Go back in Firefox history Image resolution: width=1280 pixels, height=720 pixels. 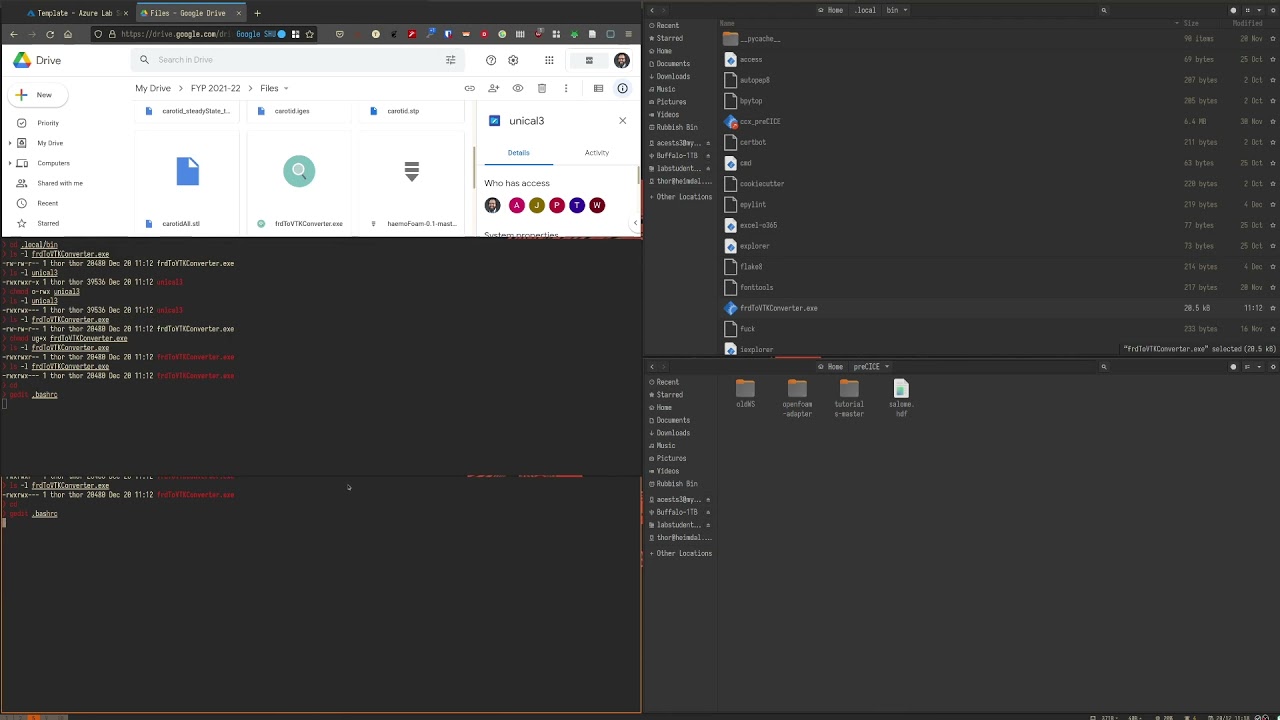(x=14, y=34)
